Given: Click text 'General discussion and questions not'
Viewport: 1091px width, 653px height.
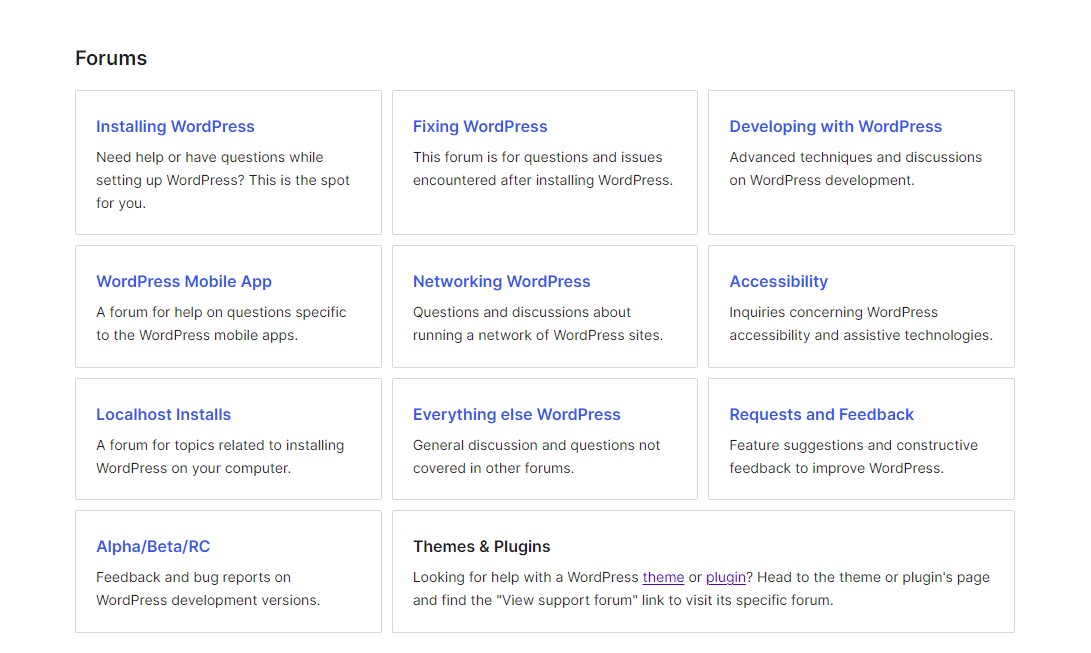Looking at the screenshot, I should point(536,445).
